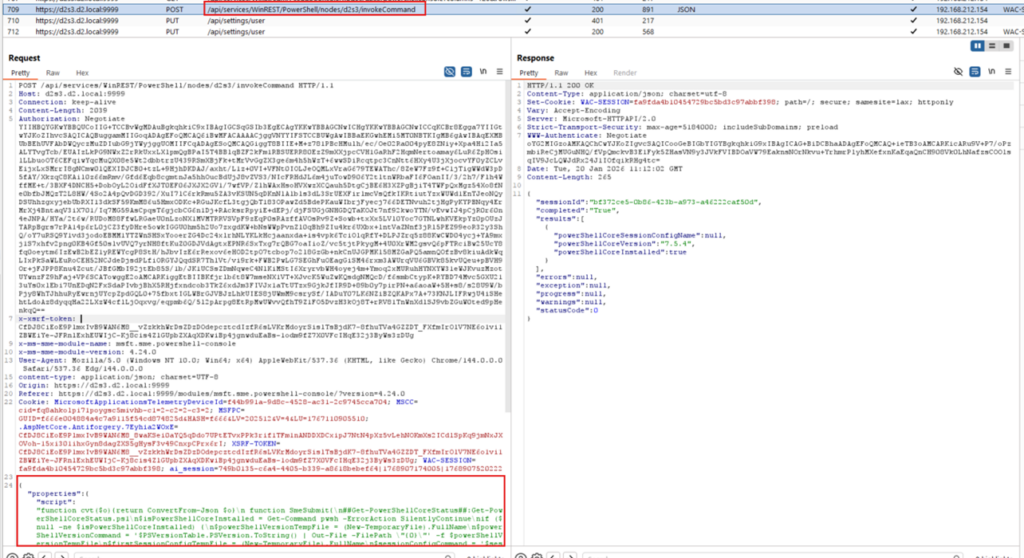This screenshot has height=558, width=1024.
Task: Toggle \n non-printable characters in Response panel
Action: 989,73
